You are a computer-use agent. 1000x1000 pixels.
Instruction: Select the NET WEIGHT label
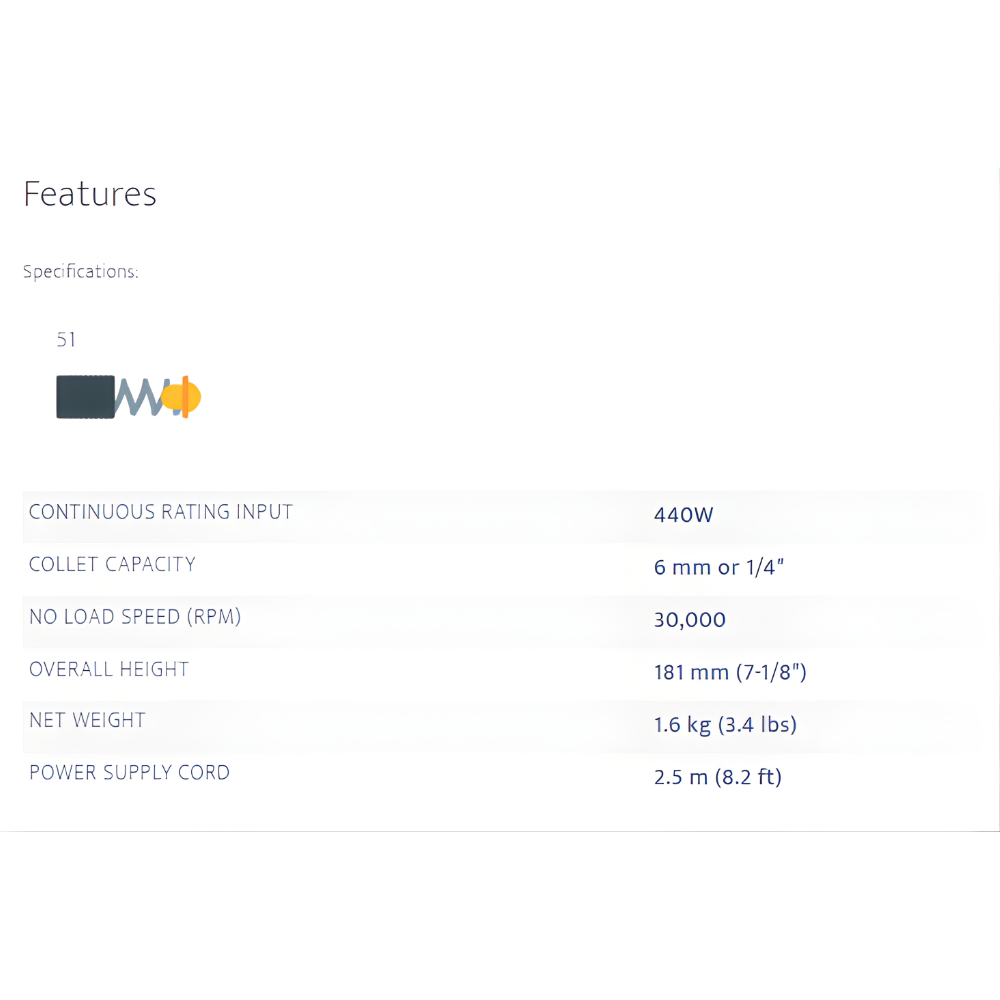click(87, 720)
